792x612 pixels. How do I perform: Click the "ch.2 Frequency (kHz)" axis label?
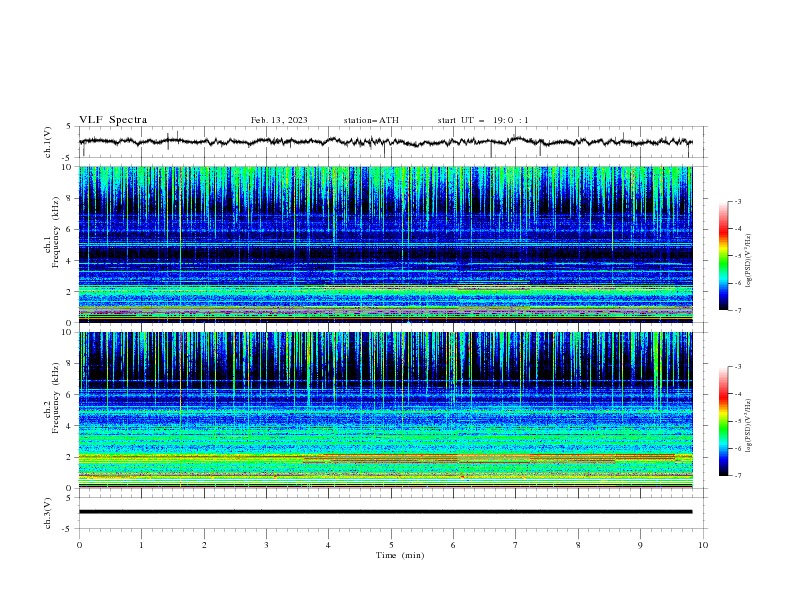click(x=52, y=398)
